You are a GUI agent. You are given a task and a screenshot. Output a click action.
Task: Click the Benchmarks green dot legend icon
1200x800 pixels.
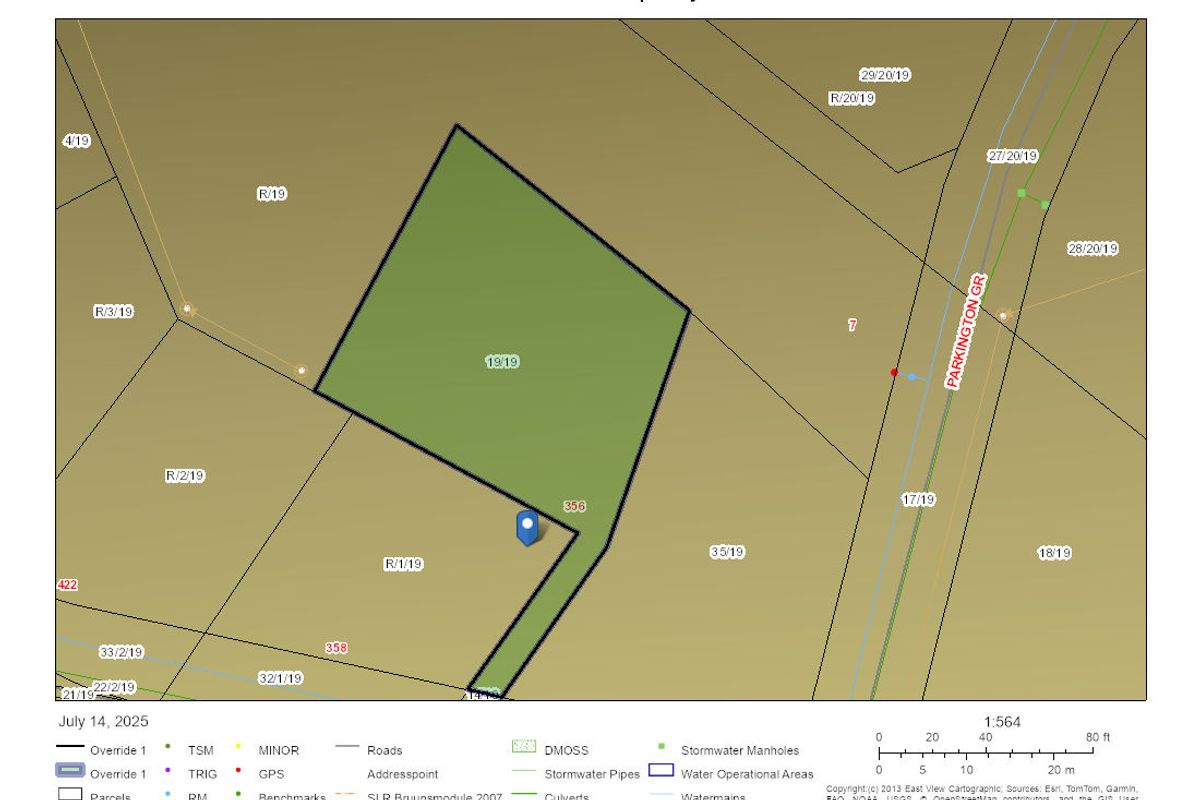click(238, 794)
